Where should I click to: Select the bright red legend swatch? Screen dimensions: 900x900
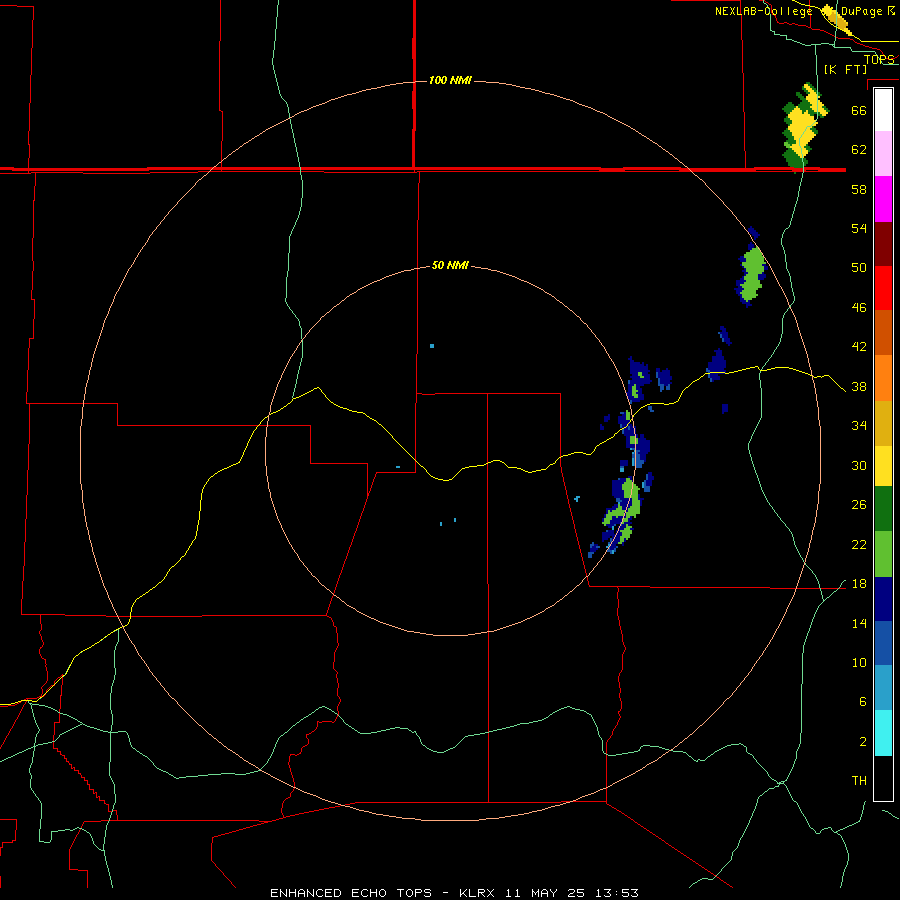click(x=883, y=288)
